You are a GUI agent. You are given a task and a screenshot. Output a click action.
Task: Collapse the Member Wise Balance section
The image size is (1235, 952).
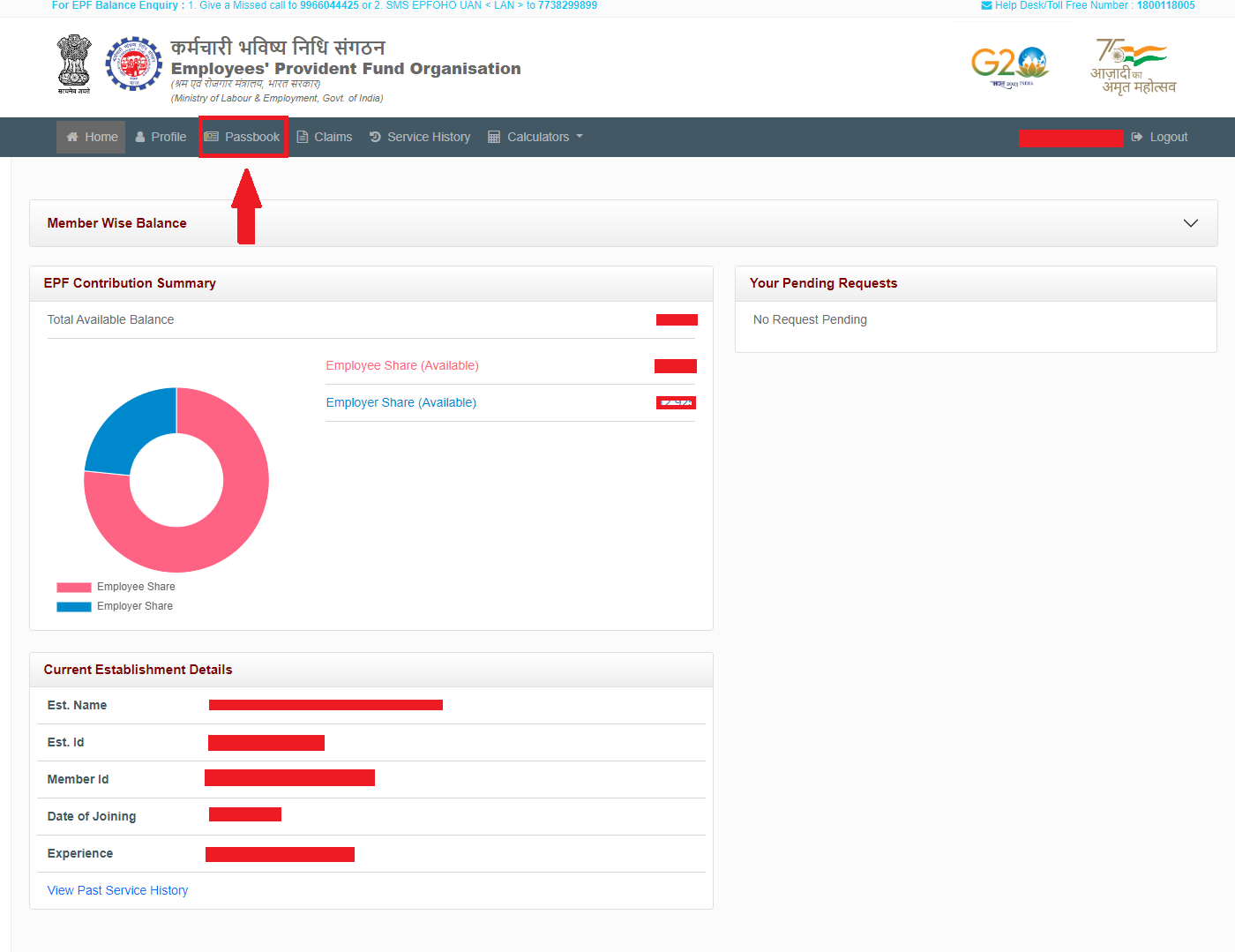coord(1190,223)
